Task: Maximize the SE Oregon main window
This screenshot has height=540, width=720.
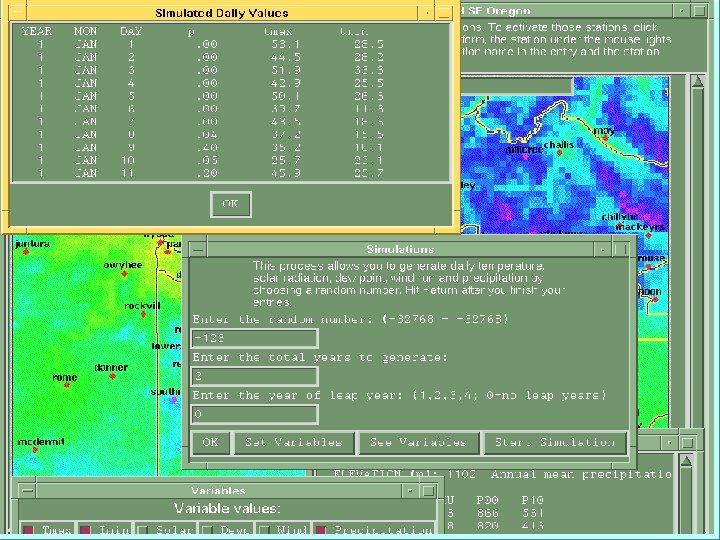Action: pyautogui.click(x=699, y=11)
